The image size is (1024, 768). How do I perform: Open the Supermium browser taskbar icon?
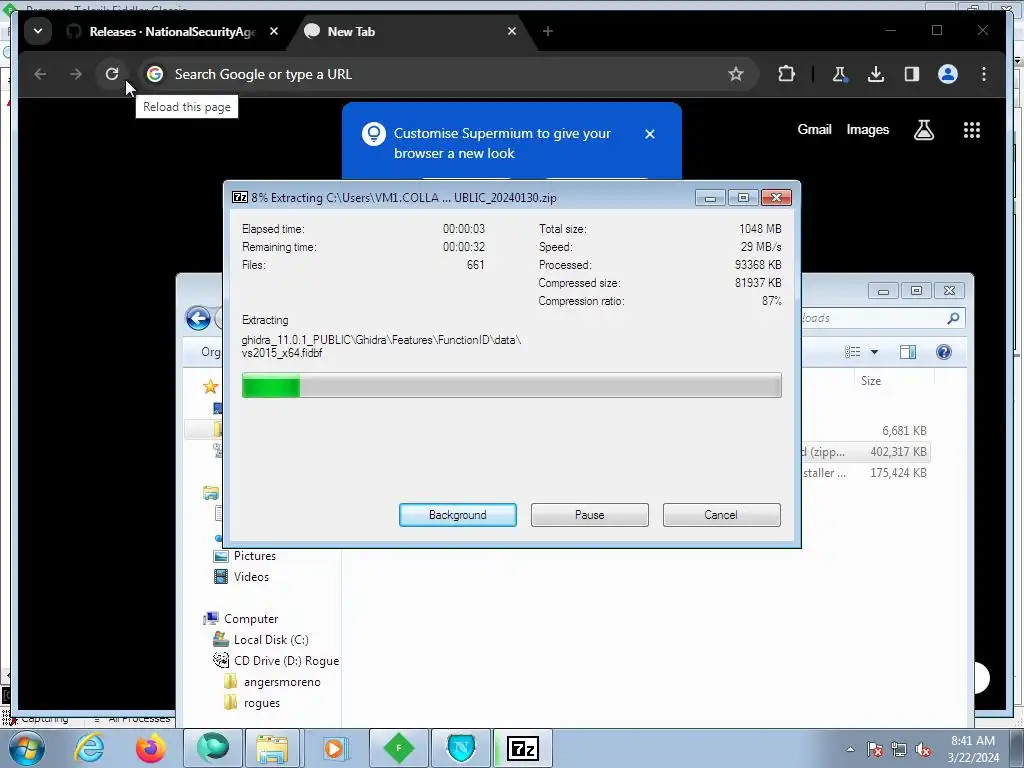click(x=213, y=748)
